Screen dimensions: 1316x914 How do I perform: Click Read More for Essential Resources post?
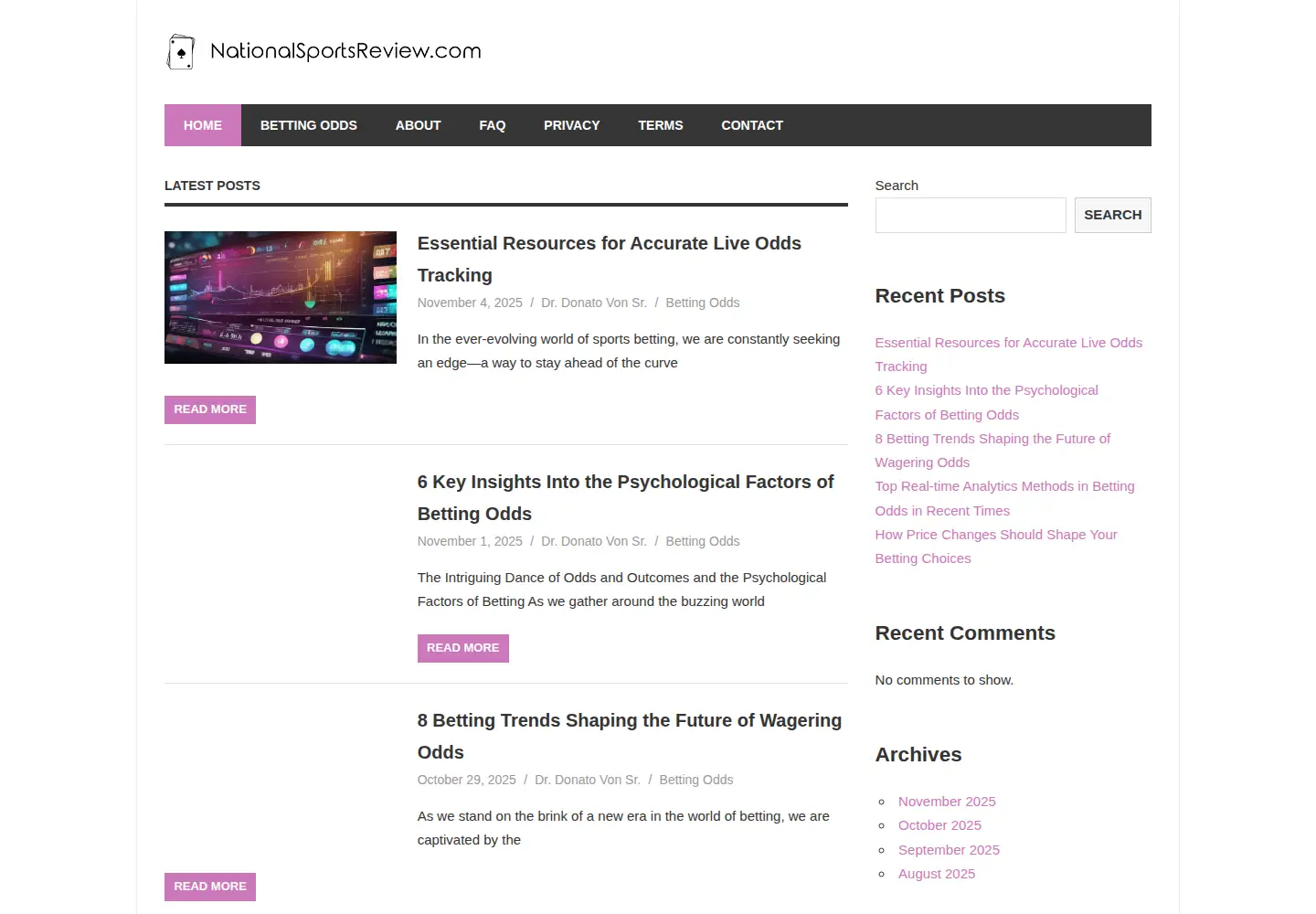pos(210,409)
